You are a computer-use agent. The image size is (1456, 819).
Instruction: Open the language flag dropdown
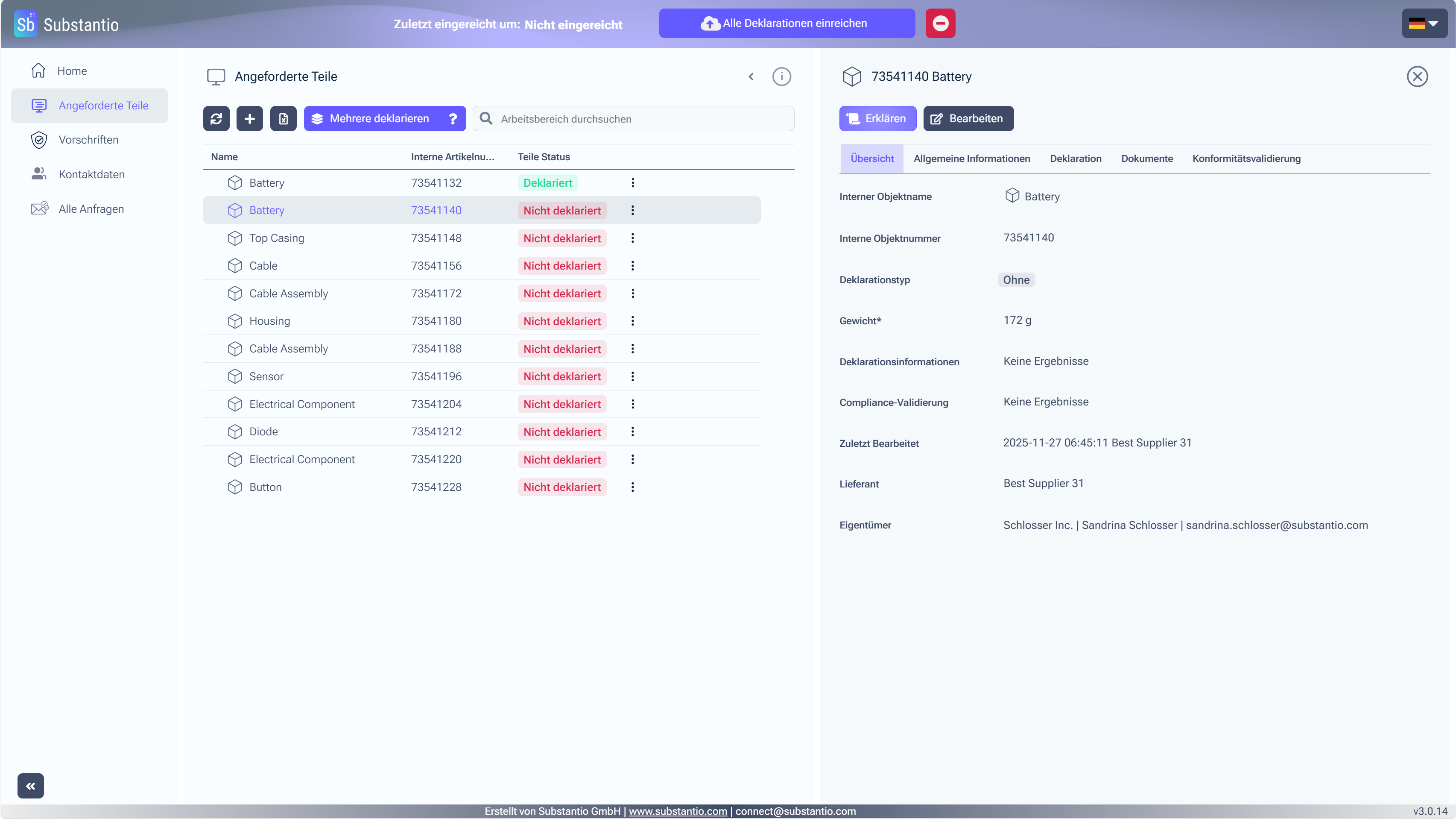pos(1424,23)
